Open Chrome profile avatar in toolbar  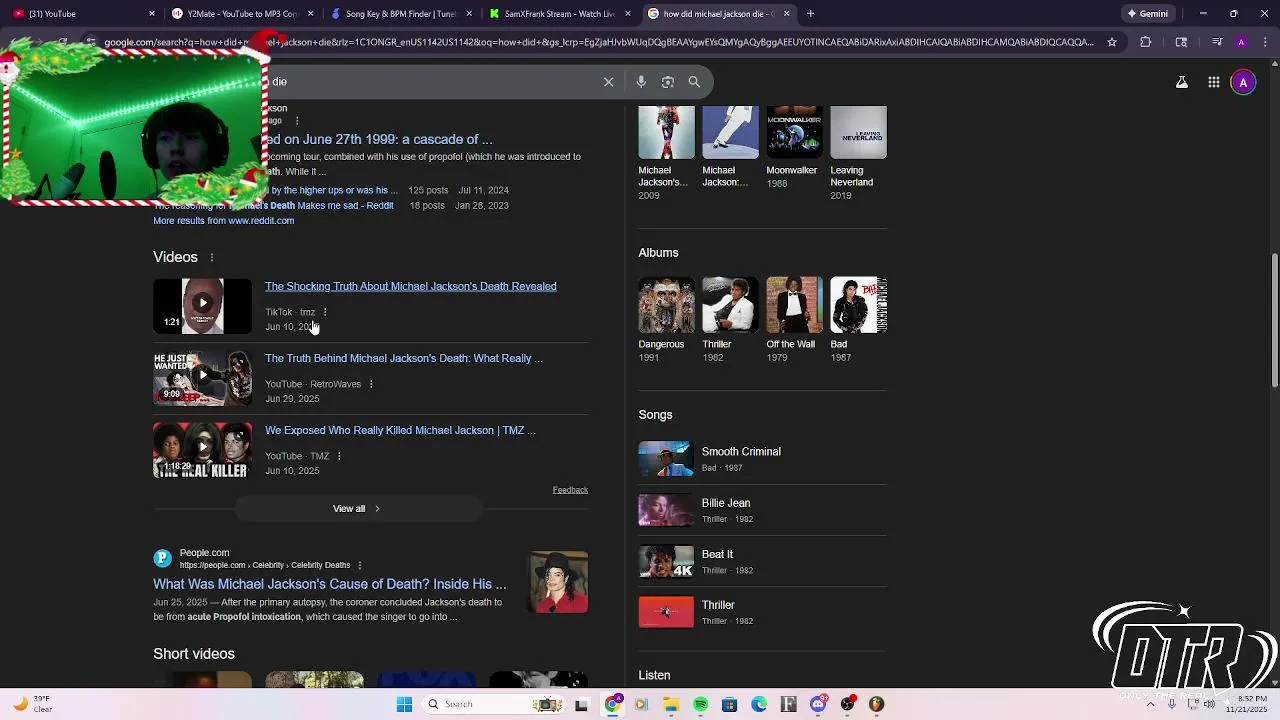tap(1241, 42)
